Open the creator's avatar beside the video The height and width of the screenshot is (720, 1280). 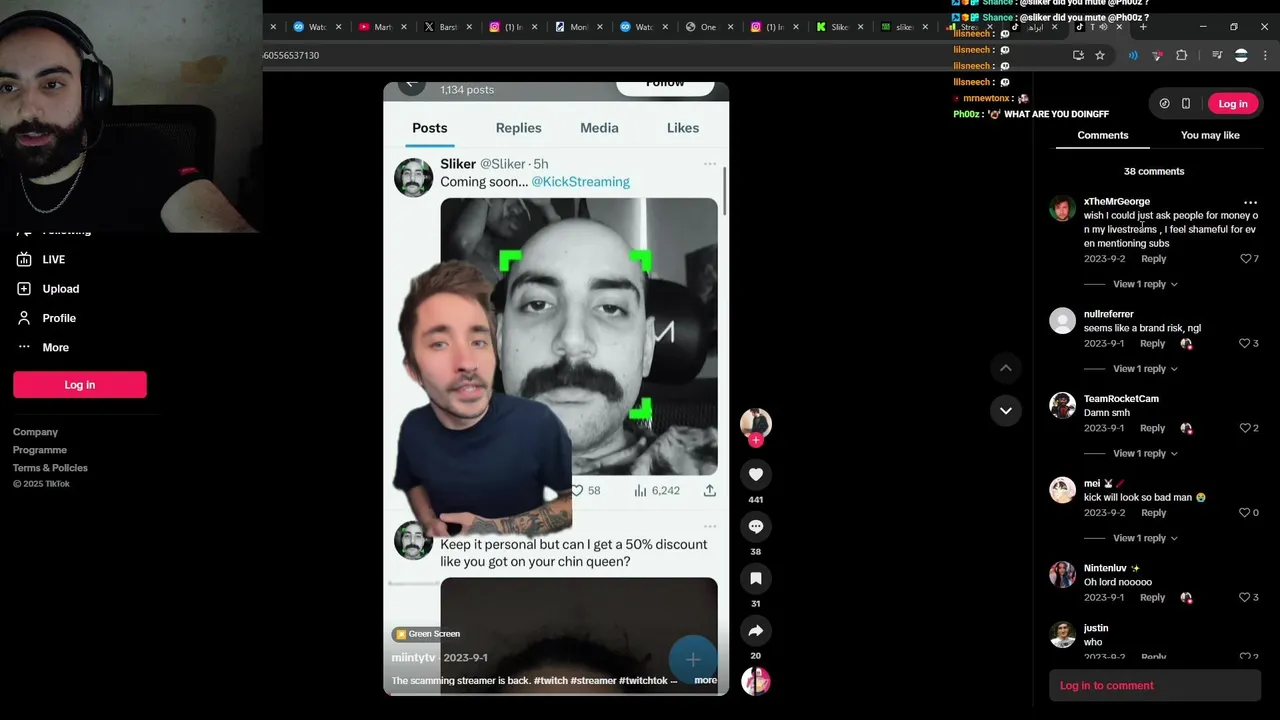756,422
